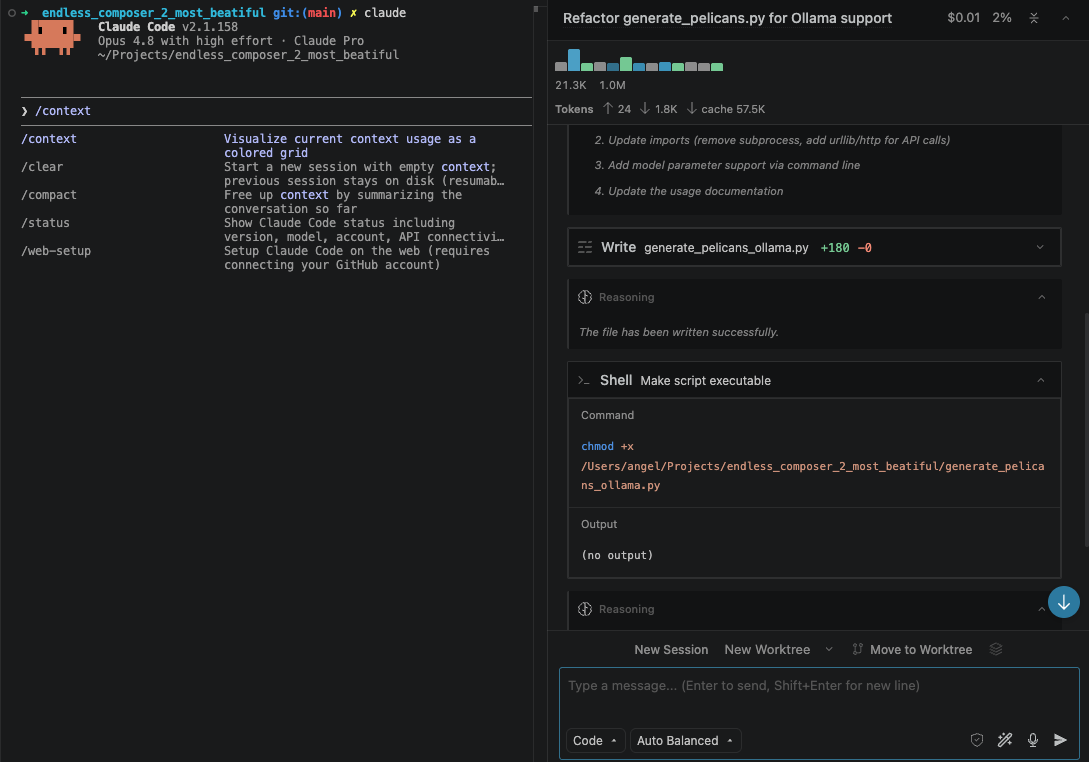Click the microphone voice input icon

1033,740
